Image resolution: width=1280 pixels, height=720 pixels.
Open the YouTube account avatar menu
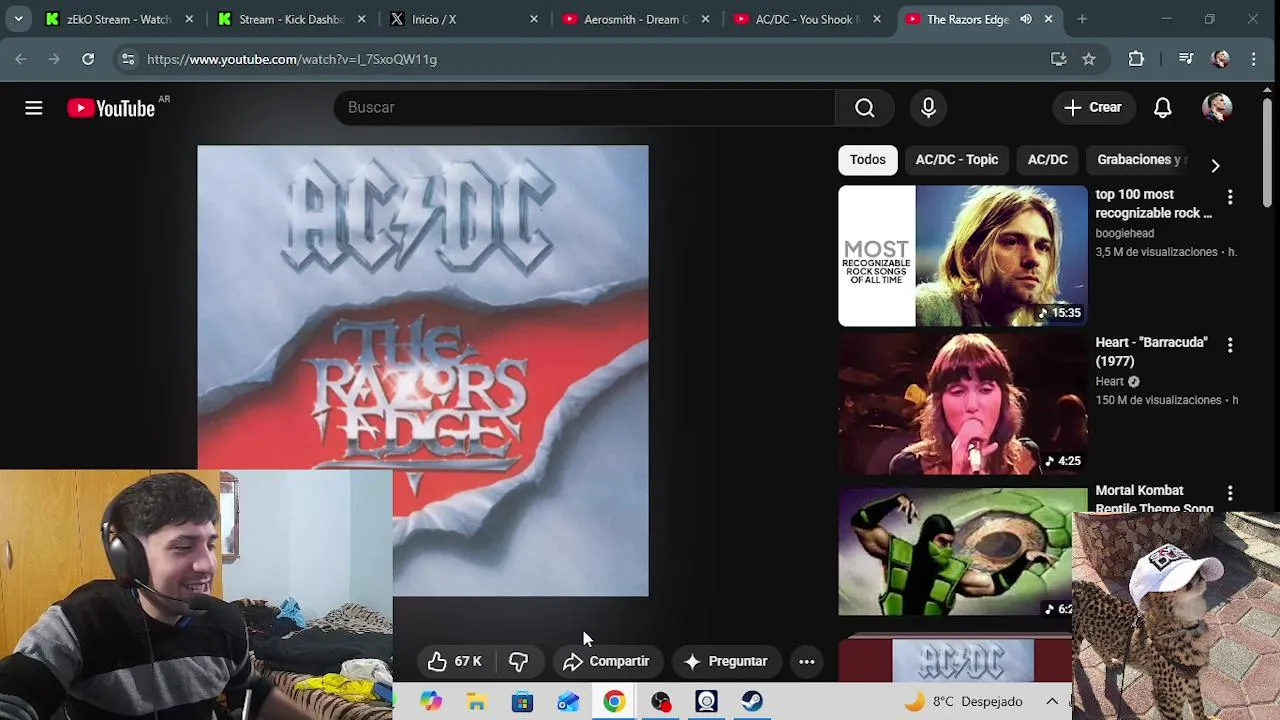point(1217,108)
